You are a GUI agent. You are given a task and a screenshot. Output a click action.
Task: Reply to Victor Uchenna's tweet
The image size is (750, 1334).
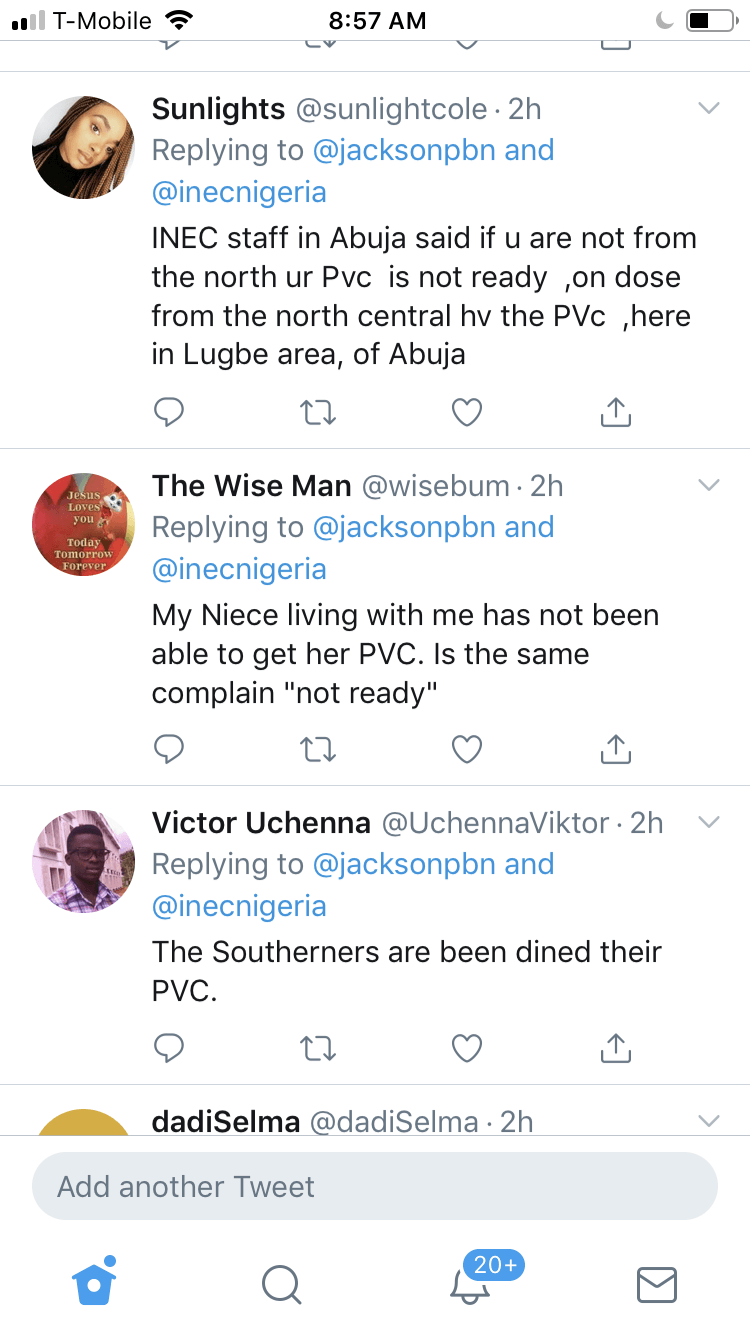(x=169, y=1046)
